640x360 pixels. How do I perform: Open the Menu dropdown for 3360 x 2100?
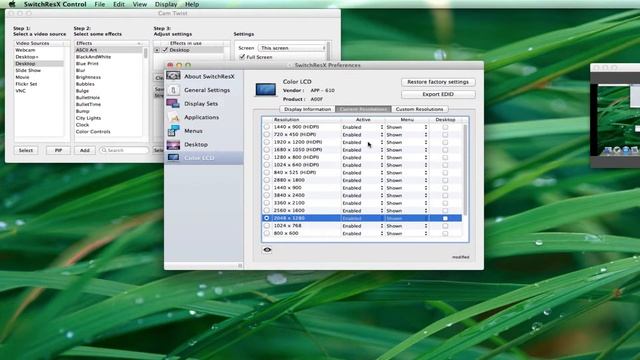(407, 203)
